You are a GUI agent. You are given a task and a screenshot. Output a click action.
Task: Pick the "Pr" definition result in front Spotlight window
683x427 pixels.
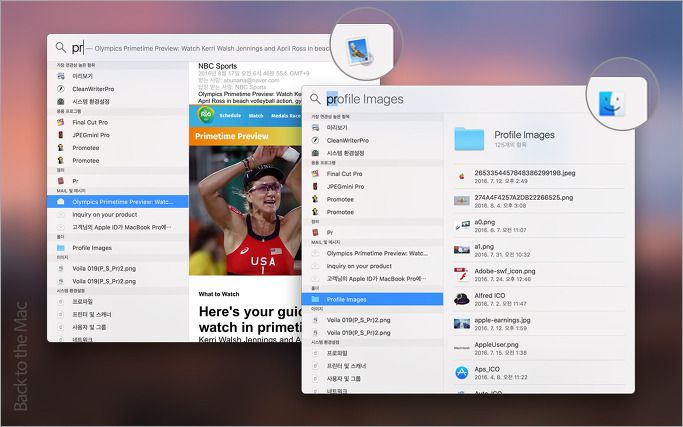point(372,232)
